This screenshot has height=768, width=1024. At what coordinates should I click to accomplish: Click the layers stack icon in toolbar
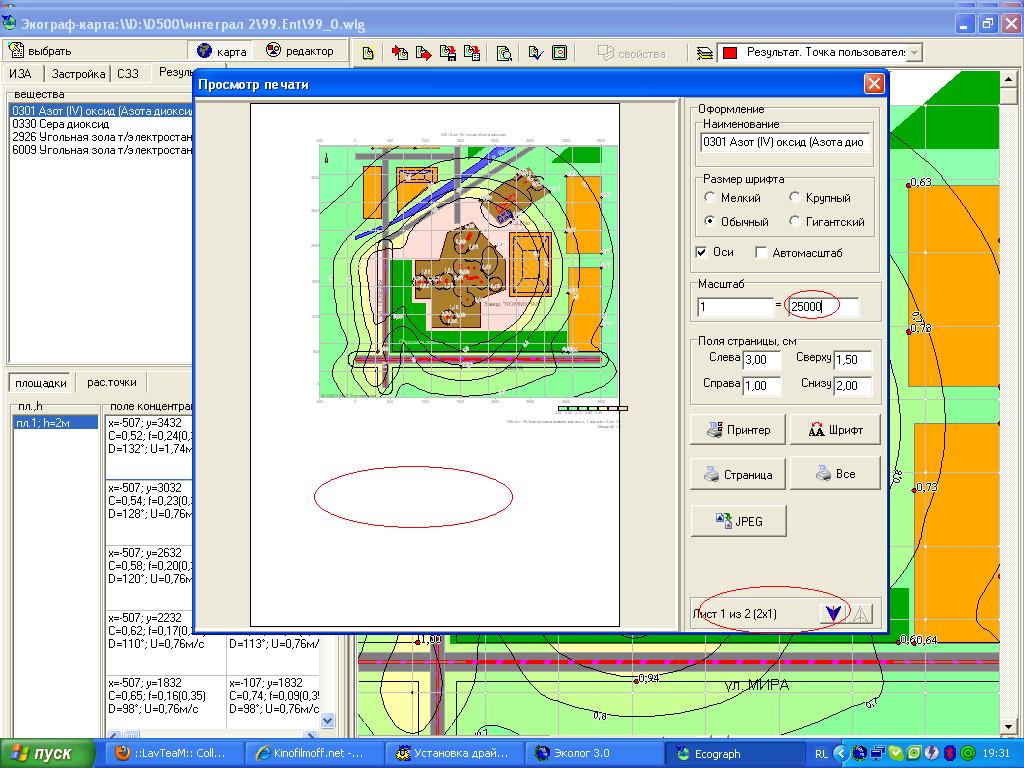(705, 53)
